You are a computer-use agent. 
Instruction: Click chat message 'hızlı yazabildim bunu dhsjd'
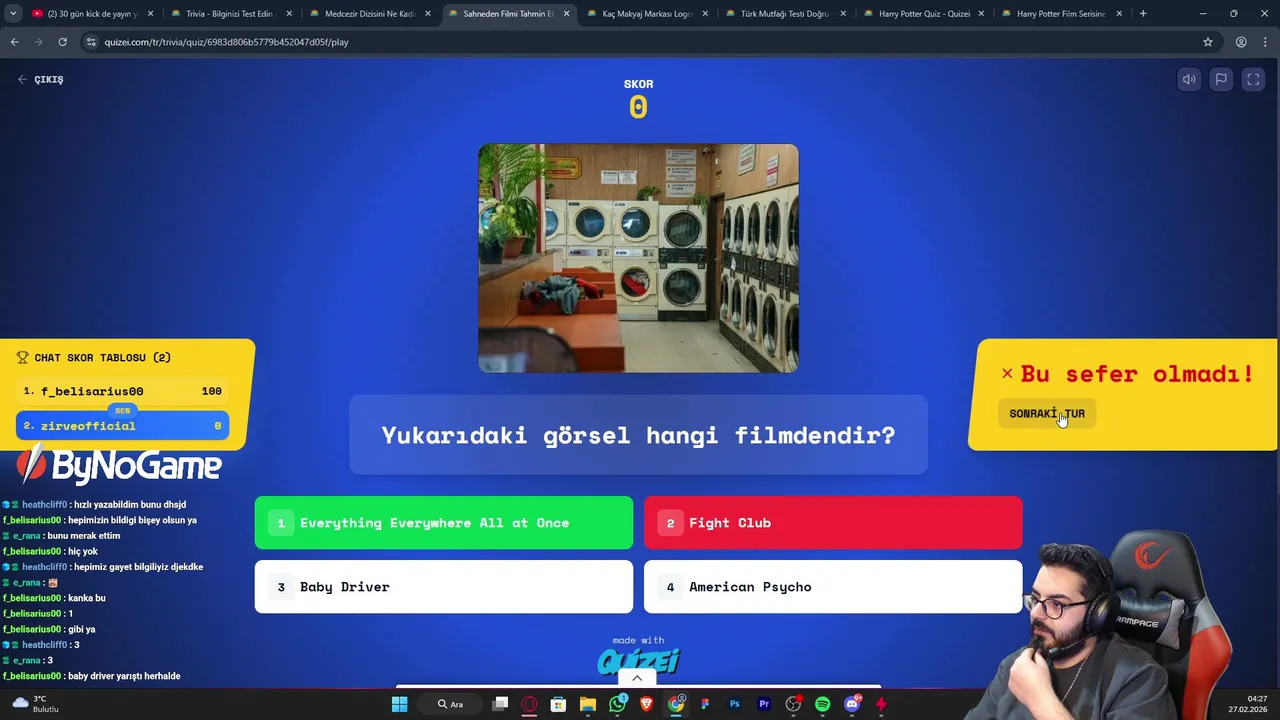point(129,505)
